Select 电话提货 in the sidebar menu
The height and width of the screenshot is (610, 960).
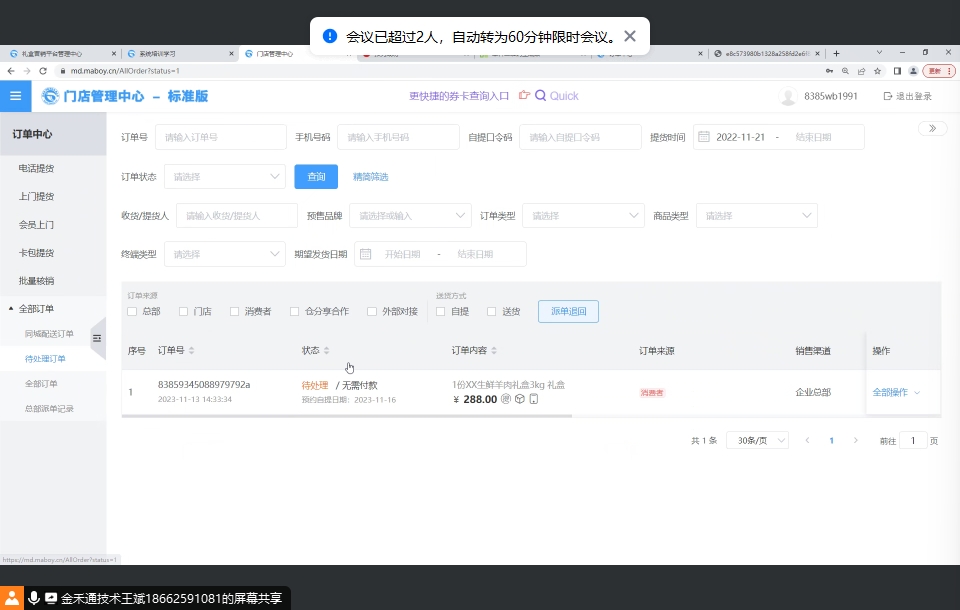(37, 169)
